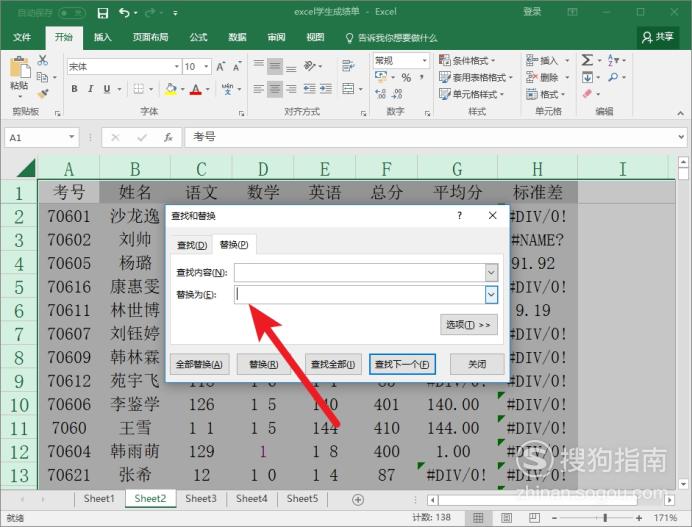Click the AutoSum sigma icon
This screenshot has width=692, height=527.
pos(587,60)
